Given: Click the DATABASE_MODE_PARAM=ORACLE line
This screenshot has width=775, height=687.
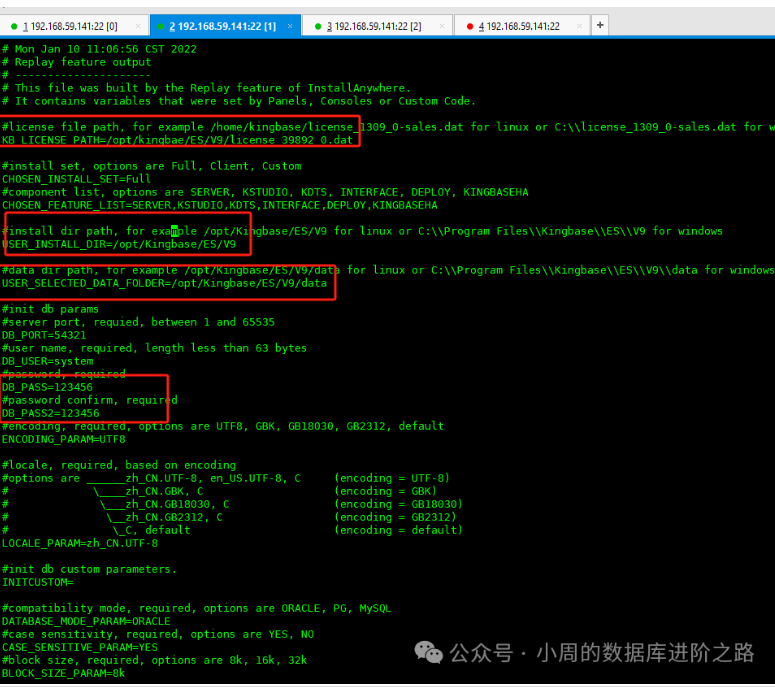Looking at the screenshot, I should 86,621.
